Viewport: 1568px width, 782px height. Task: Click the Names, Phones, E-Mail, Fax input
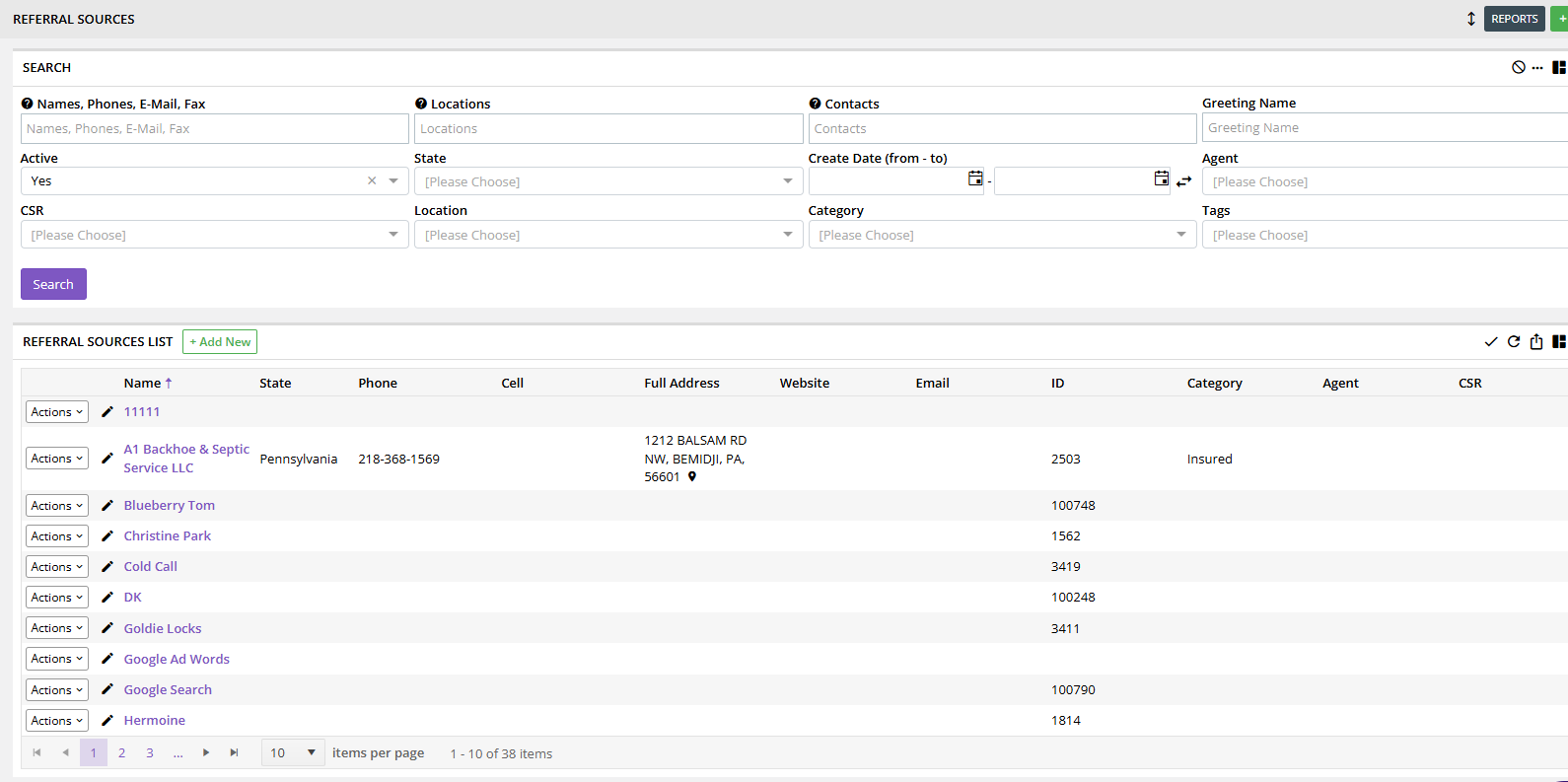point(215,128)
